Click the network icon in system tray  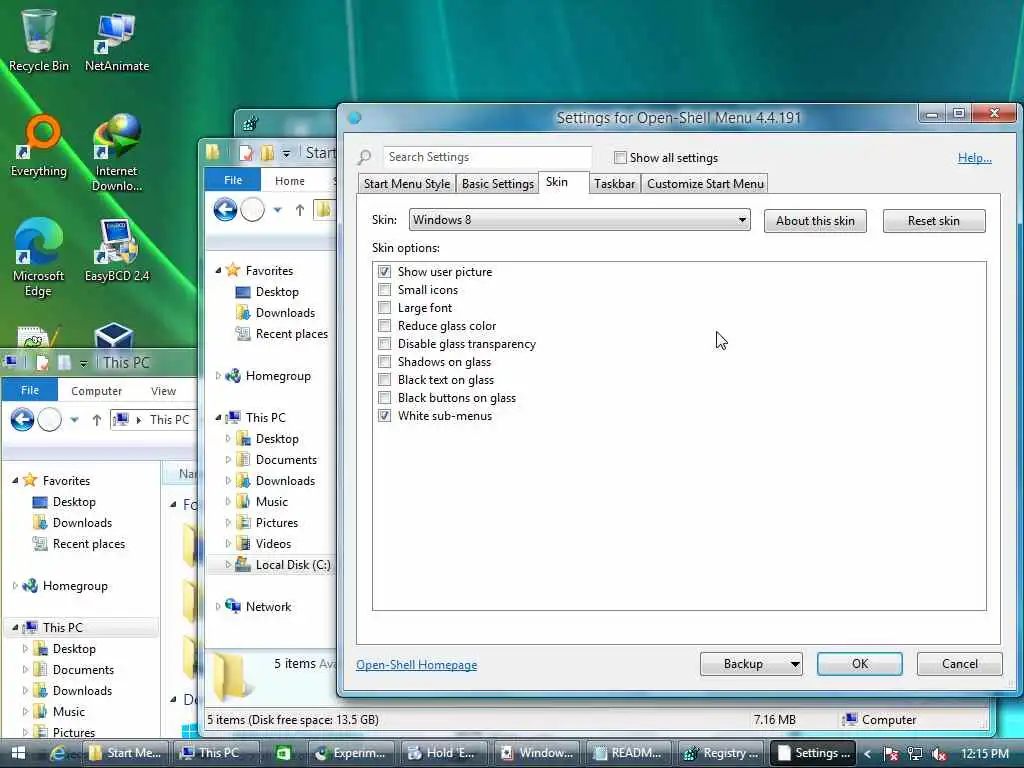(x=914, y=754)
